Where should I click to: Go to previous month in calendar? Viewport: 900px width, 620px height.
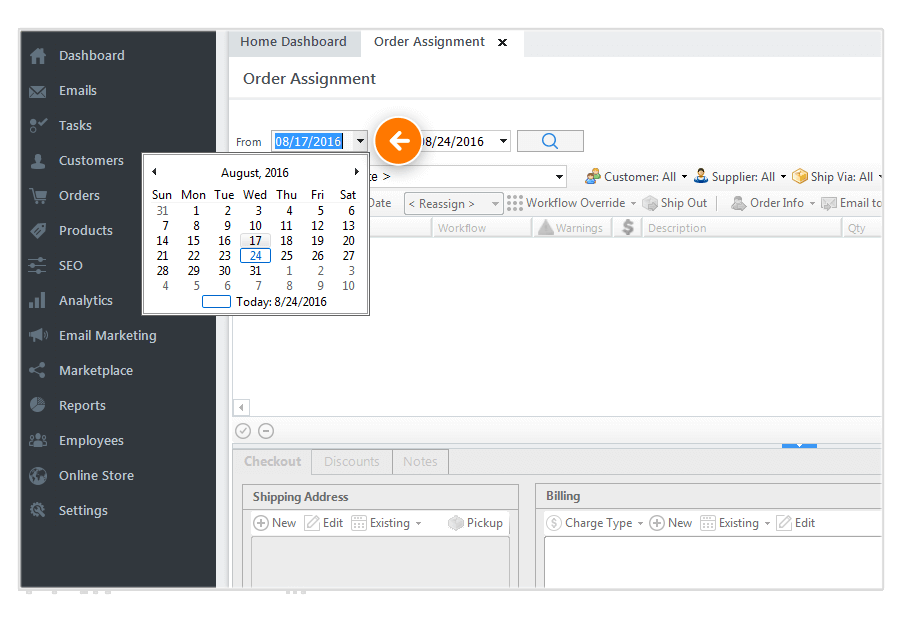tap(154, 172)
